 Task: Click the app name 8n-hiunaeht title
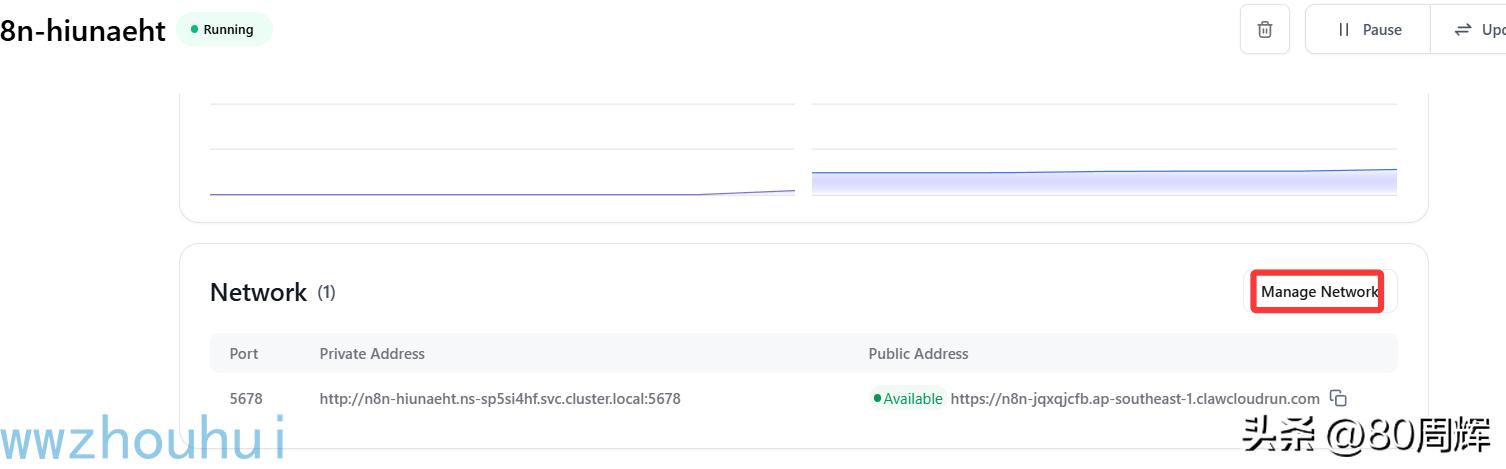pos(83,31)
